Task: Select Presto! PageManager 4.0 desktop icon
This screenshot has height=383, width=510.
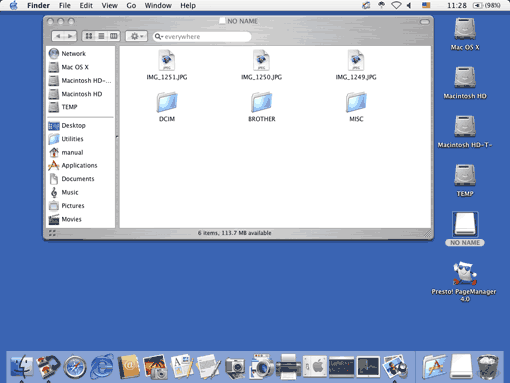Action: [x=464, y=273]
